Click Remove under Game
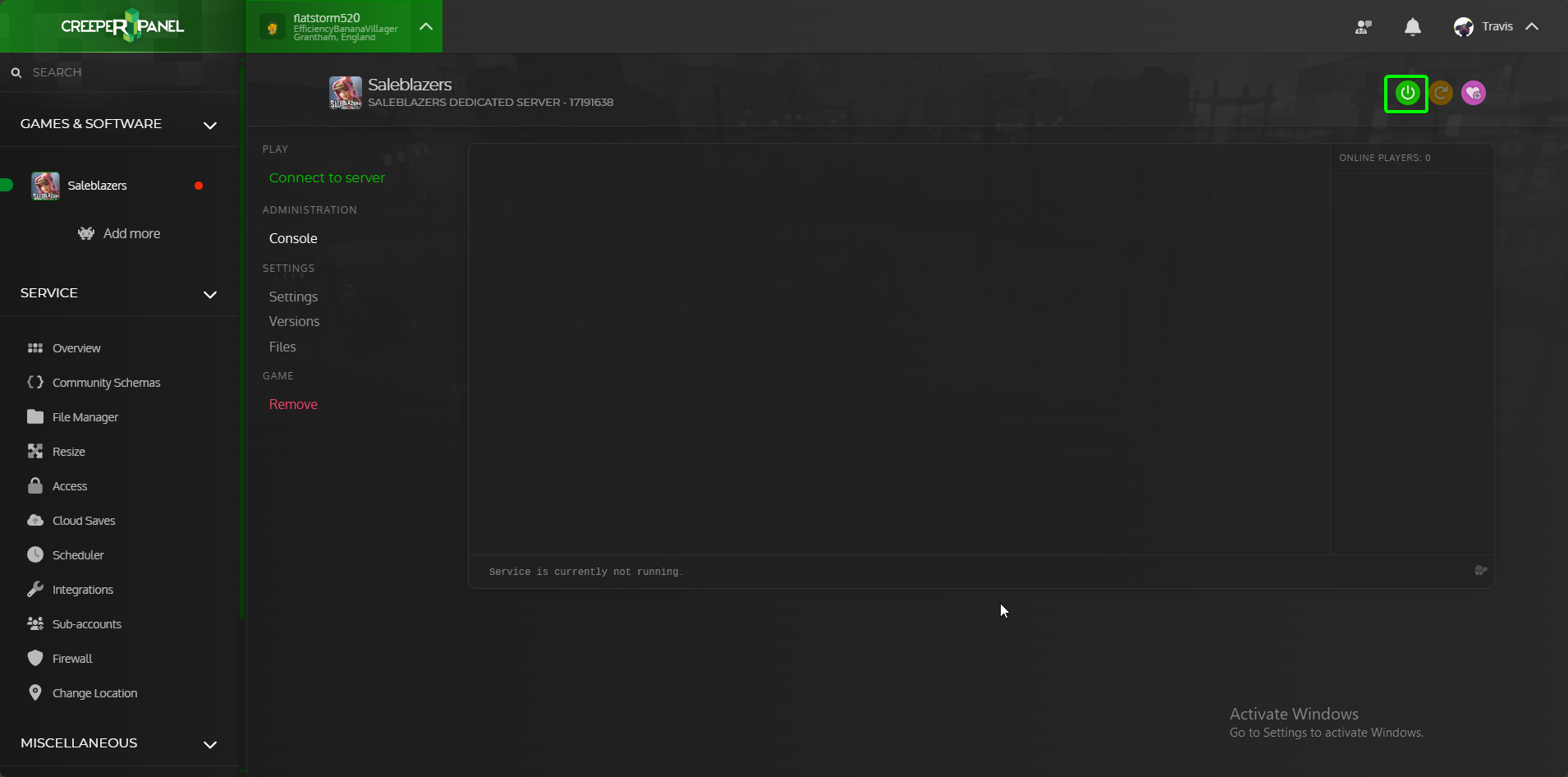 [293, 404]
